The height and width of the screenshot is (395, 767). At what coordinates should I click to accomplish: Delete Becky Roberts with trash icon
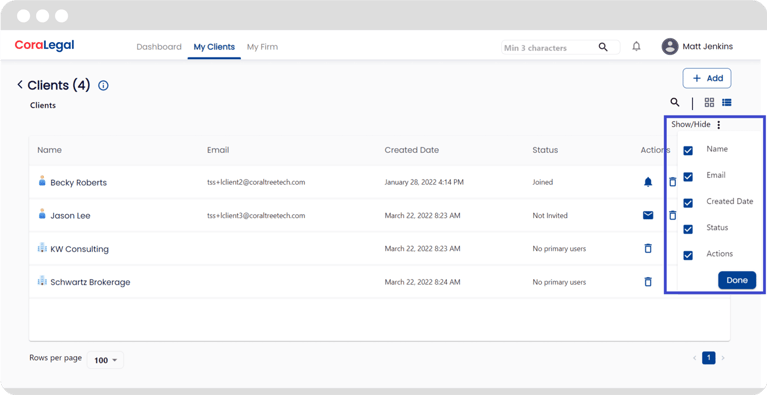point(673,182)
